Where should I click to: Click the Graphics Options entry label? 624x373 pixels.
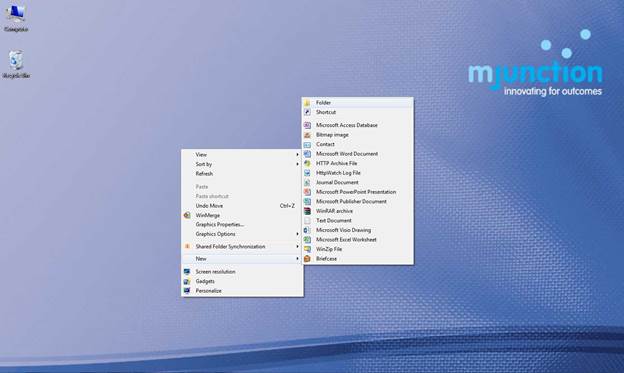point(215,234)
